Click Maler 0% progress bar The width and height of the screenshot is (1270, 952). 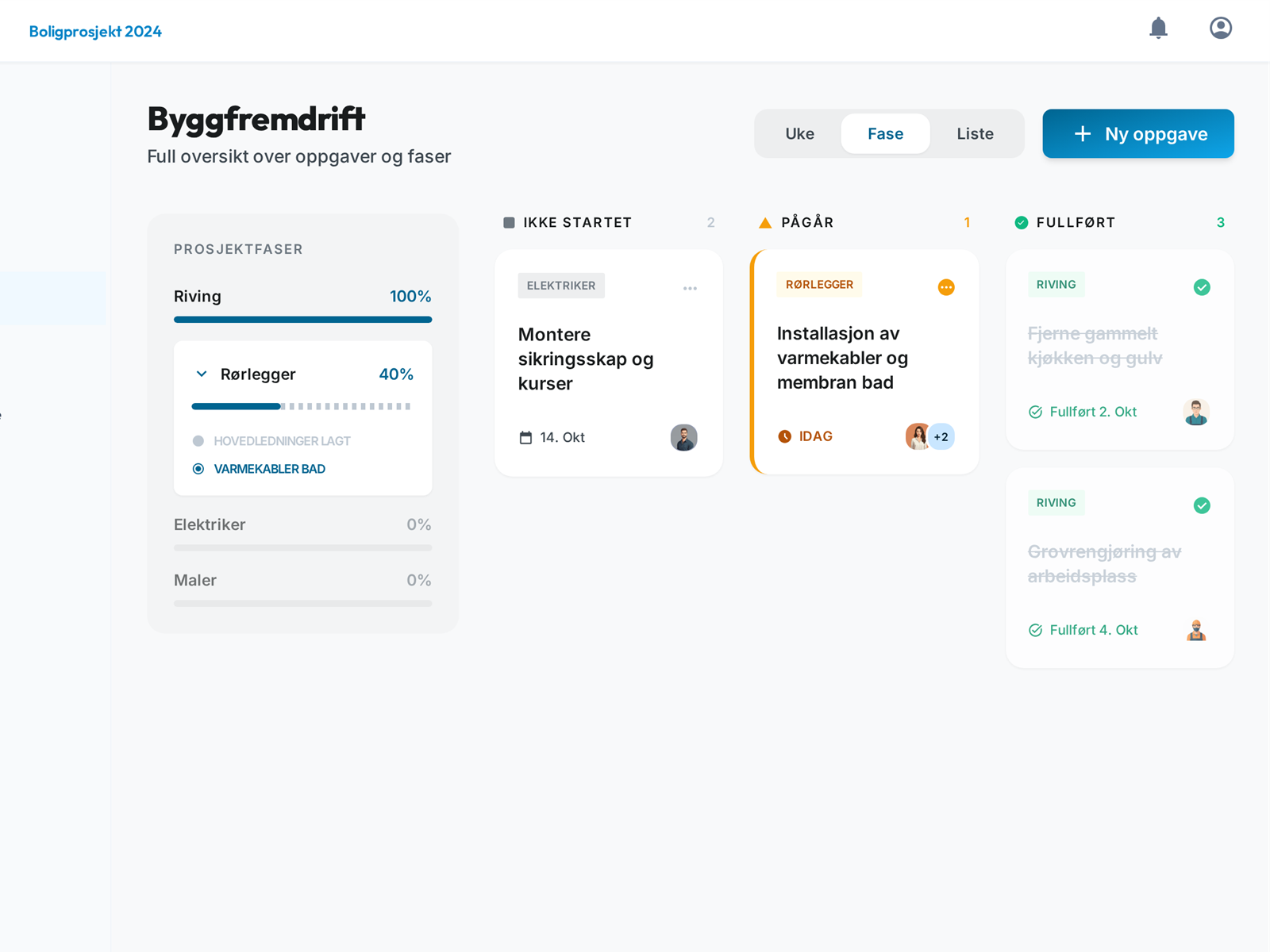click(303, 603)
